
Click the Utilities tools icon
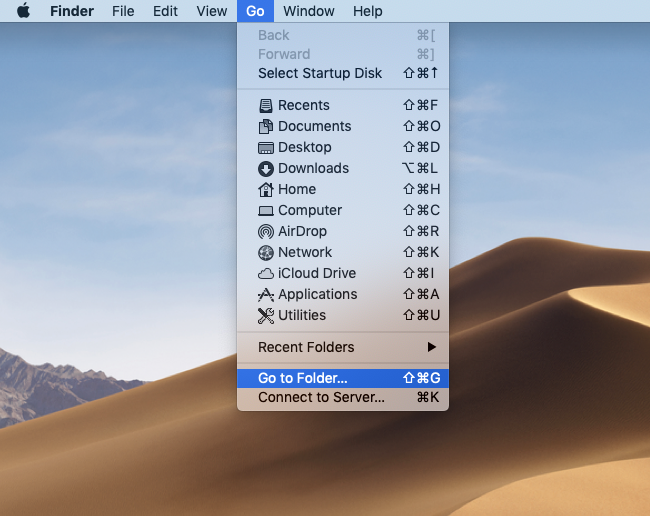click(266, 316)
